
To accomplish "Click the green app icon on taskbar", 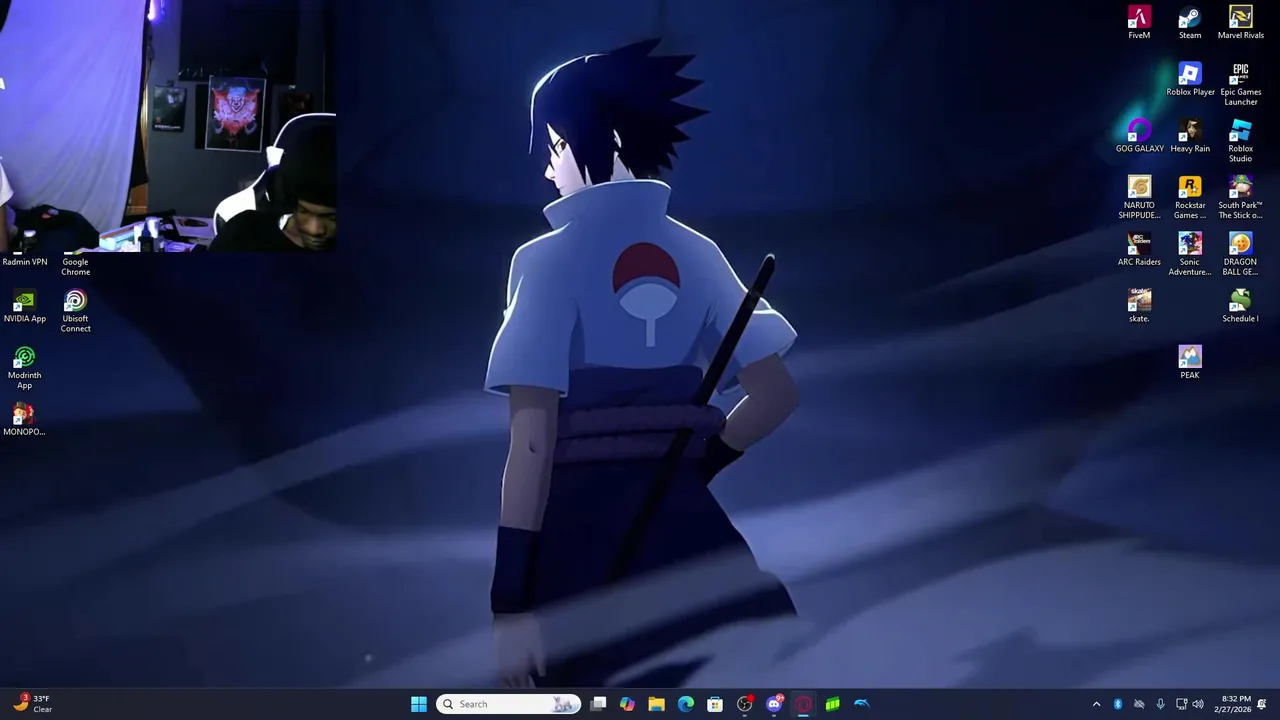I will pos(832,704).
